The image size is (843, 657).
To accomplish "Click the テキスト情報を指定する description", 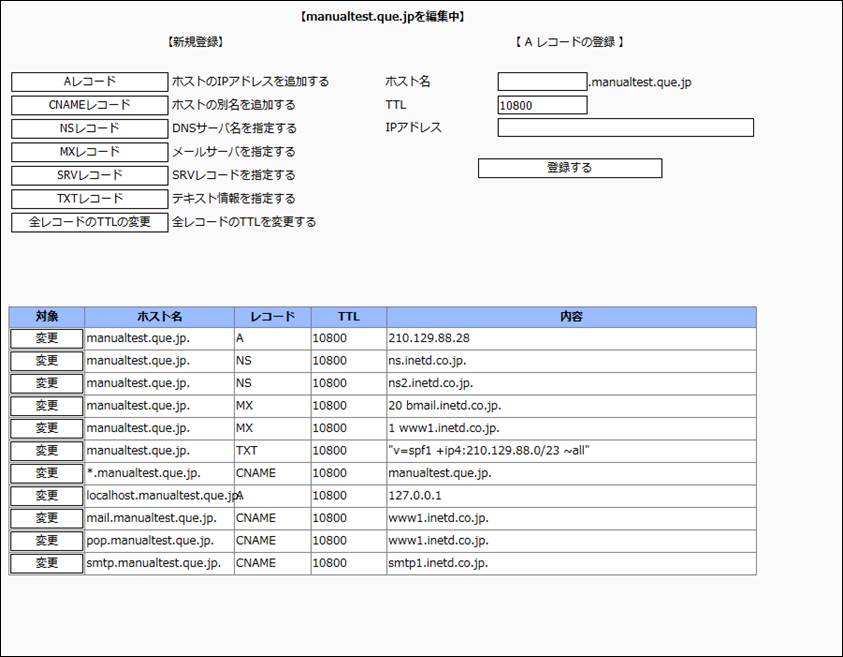I will tap(234, 198).
